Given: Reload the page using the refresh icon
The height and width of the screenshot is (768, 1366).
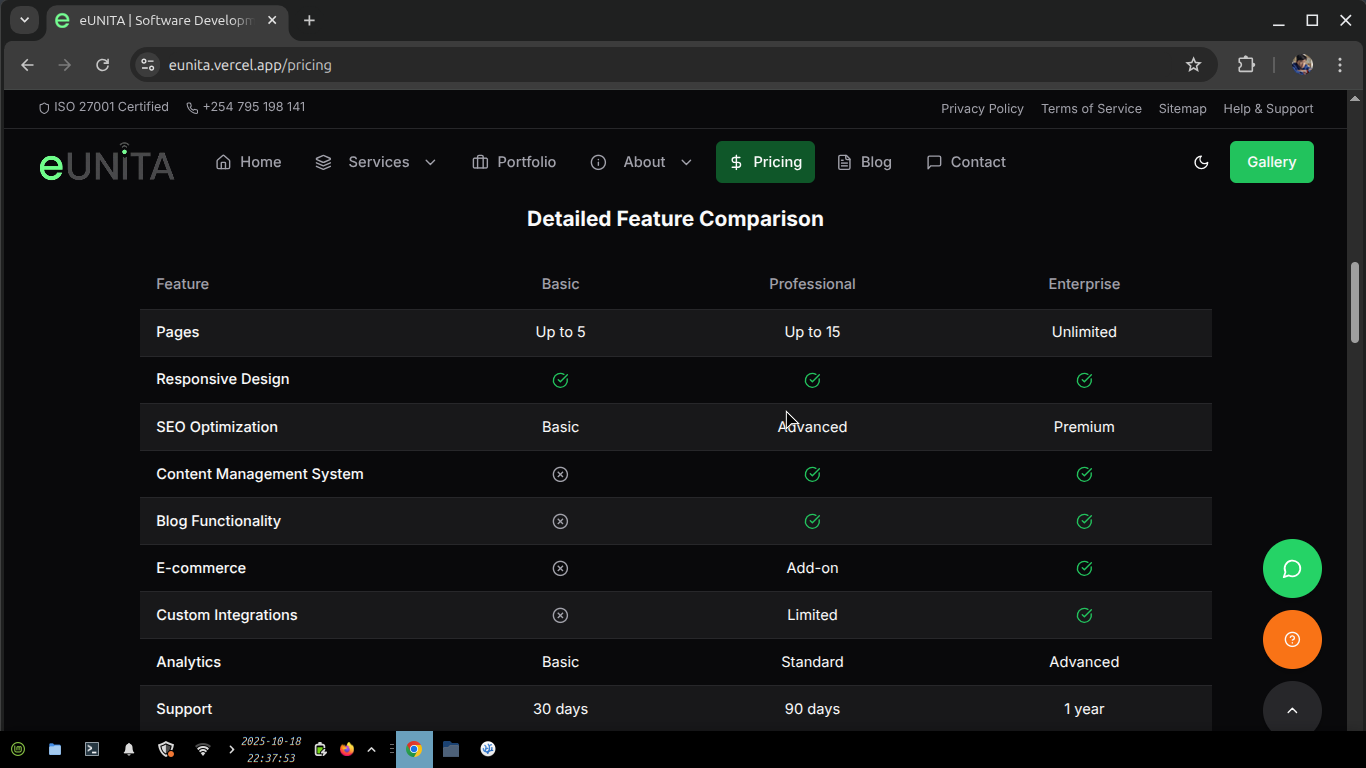Looking at the screenshot, I should 102,65.
